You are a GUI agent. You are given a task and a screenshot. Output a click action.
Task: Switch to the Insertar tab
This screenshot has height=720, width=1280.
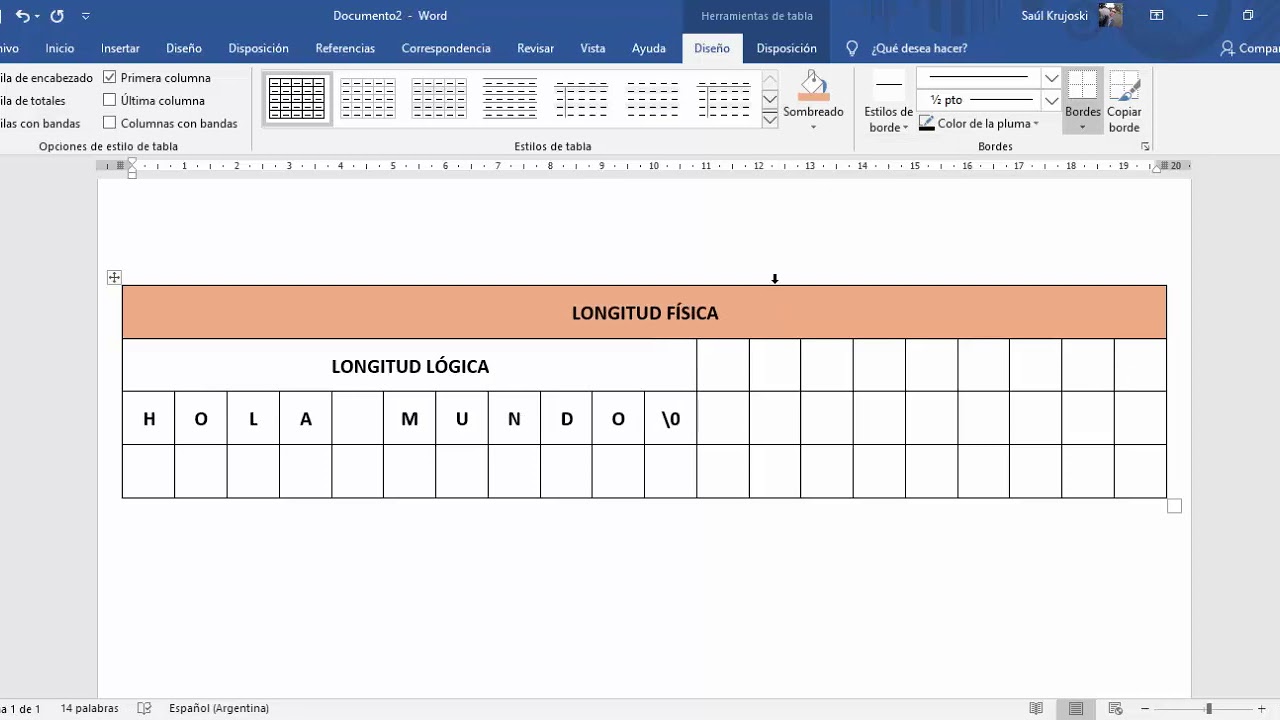click(120, 48)
